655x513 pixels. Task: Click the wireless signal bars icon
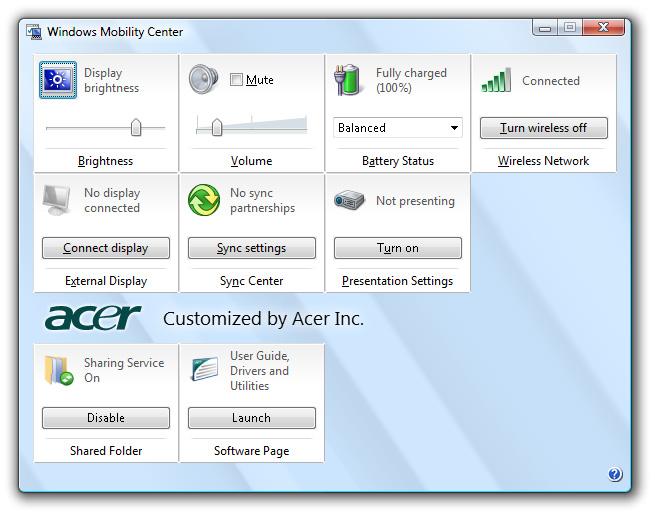496,80
